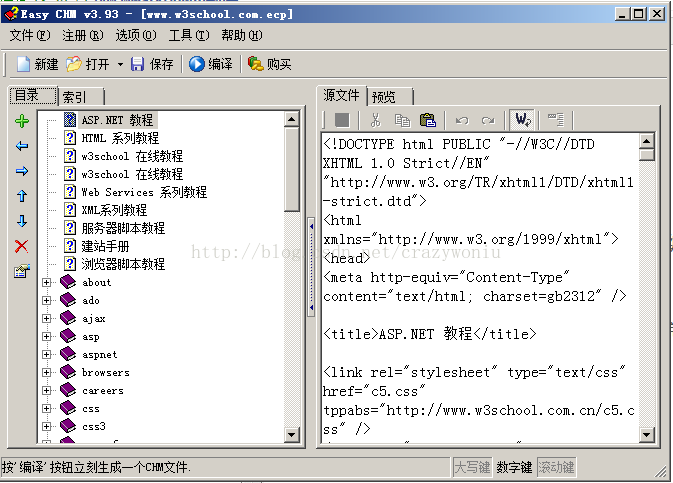Expand the asp folder node
The height and width of the screenshot is (483, 673).
point(46,337)
